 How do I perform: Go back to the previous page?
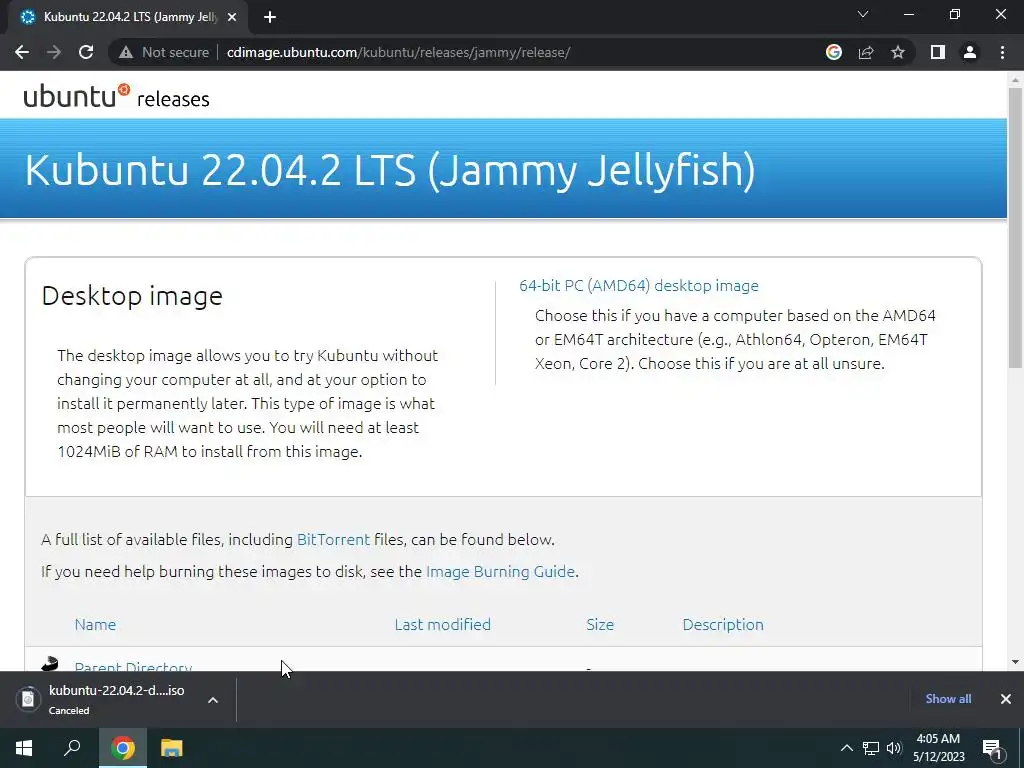pyautogui.click(x=22, y=52)
